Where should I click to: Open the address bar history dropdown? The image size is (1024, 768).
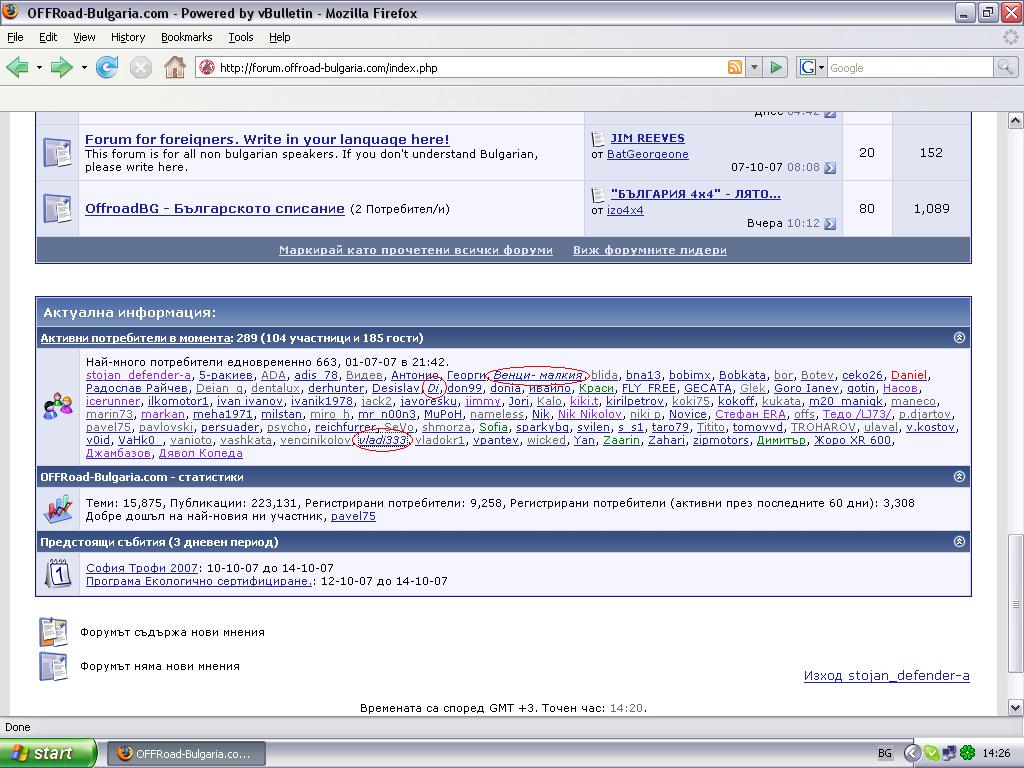click(754, 67)
